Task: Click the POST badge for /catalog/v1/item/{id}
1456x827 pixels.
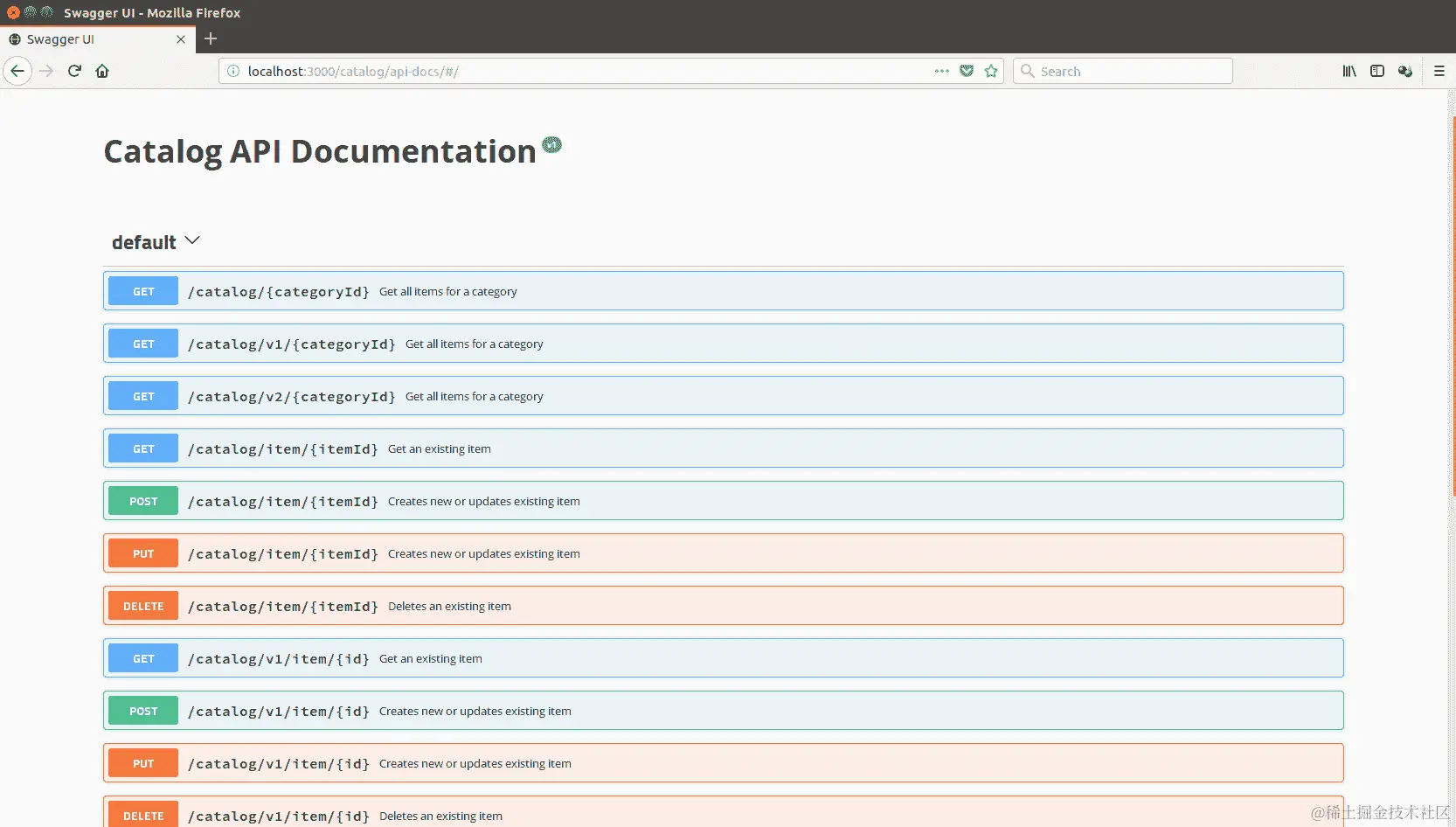Action: 143,711
